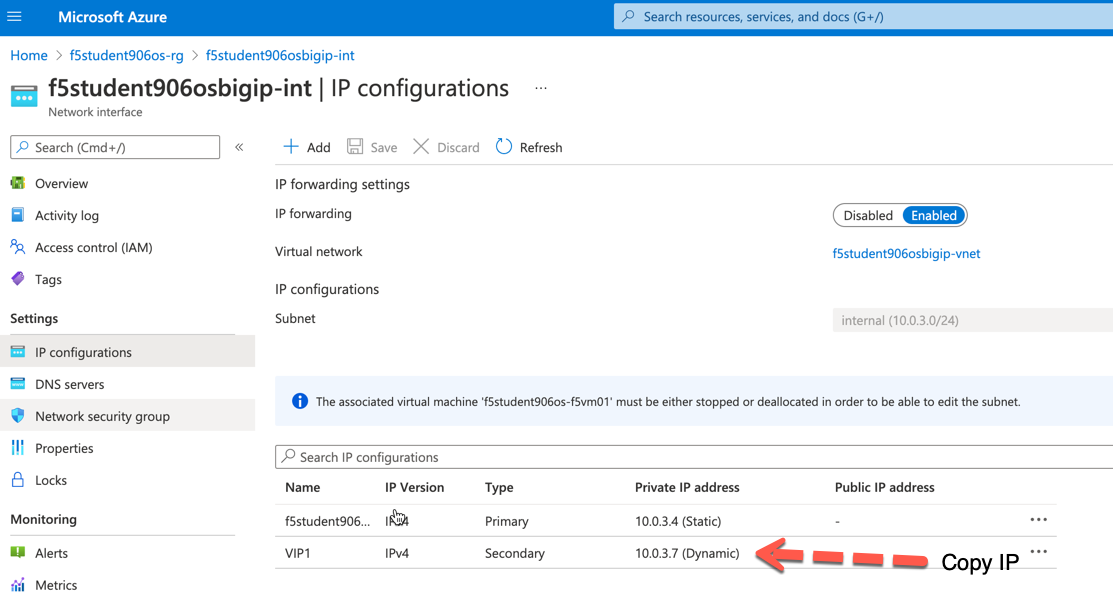Click the 10.0.3.7 (Dynamic) address cell
Screen dimensions: 1113x603
click(687, 553)
